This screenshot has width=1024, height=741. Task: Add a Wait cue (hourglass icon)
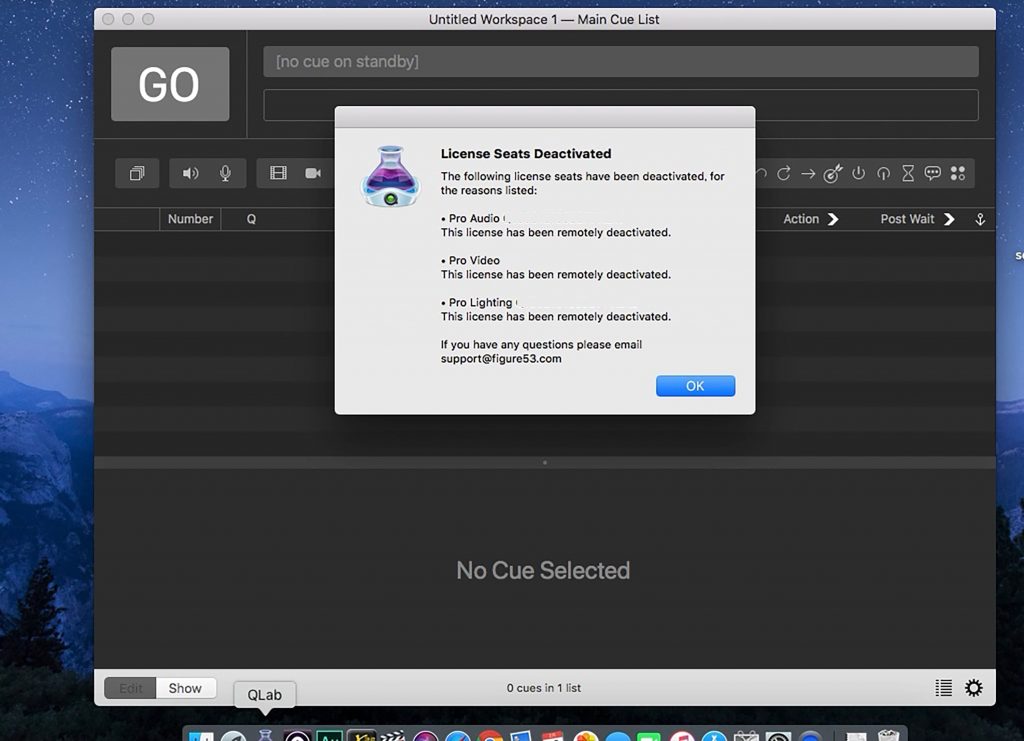click(x=908, y=173)
